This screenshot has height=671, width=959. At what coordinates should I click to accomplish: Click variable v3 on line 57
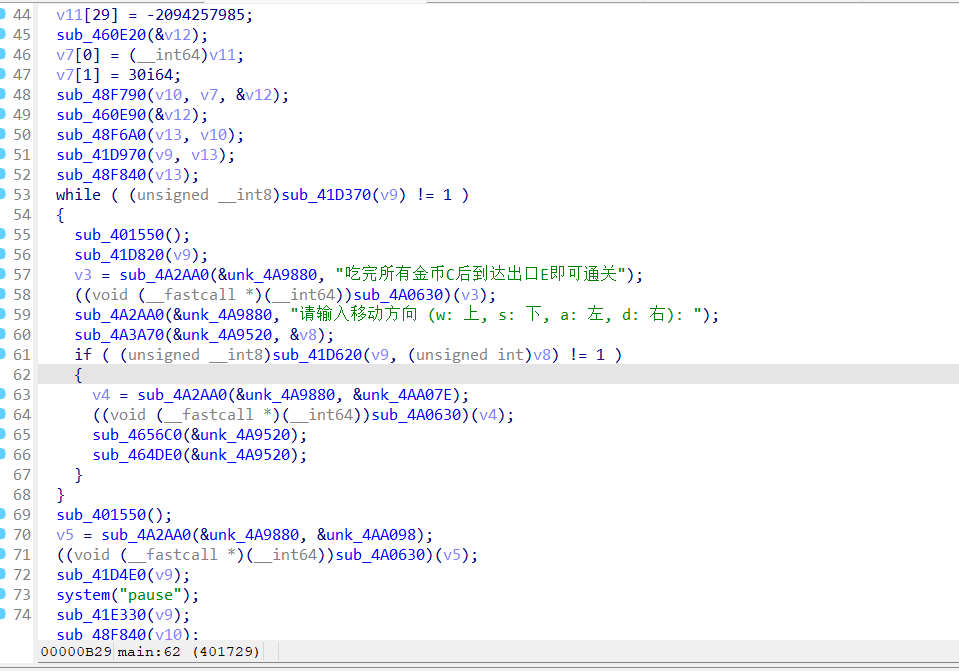click(x=83, y=275)
